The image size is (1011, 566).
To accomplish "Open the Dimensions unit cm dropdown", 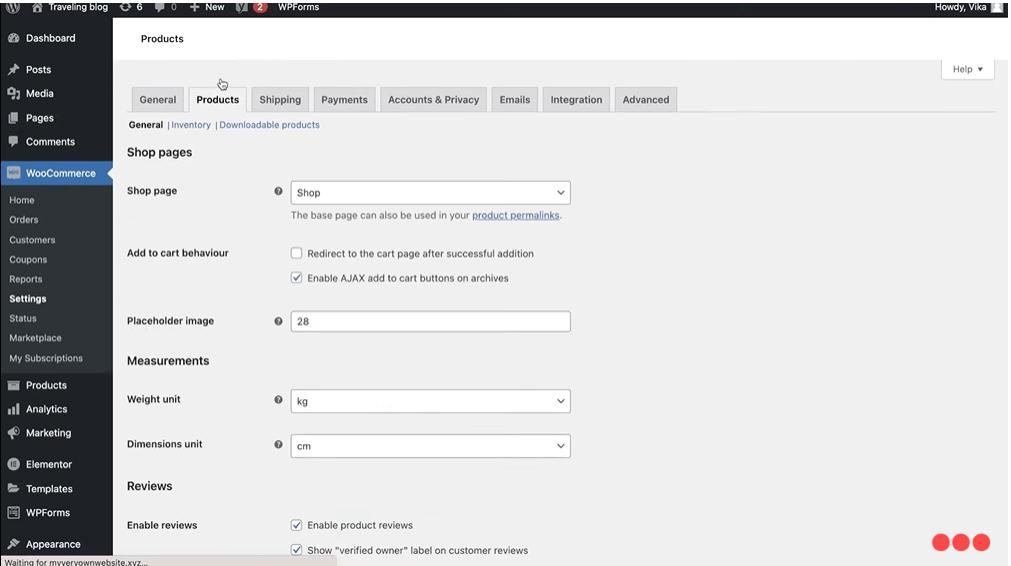I will (x=431, y=446).
